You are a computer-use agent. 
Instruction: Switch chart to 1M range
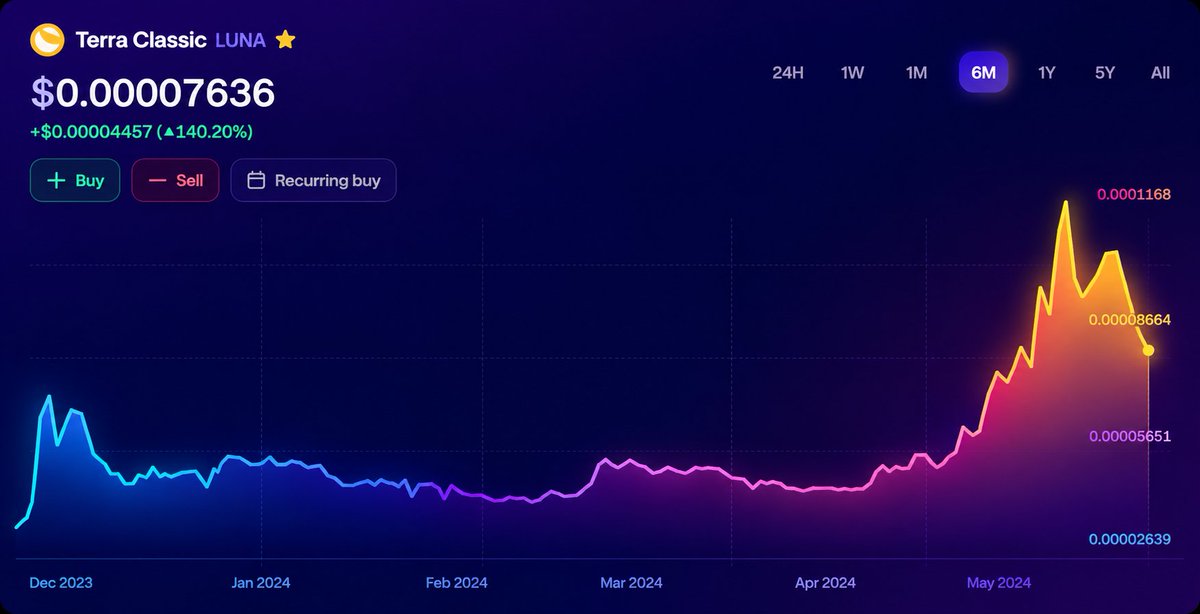pyautogui.click(x=916, y=73)
